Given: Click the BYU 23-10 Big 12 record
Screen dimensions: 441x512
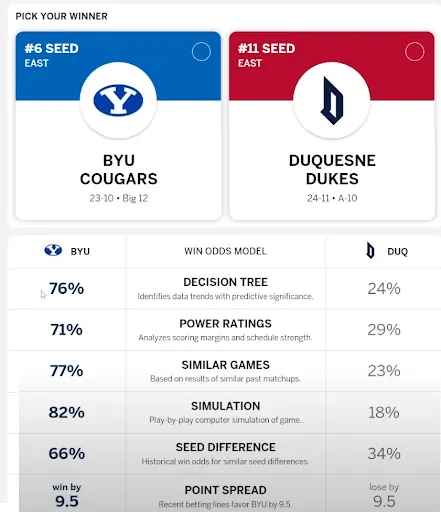Looking at the screenshot, I should point(119,198).
